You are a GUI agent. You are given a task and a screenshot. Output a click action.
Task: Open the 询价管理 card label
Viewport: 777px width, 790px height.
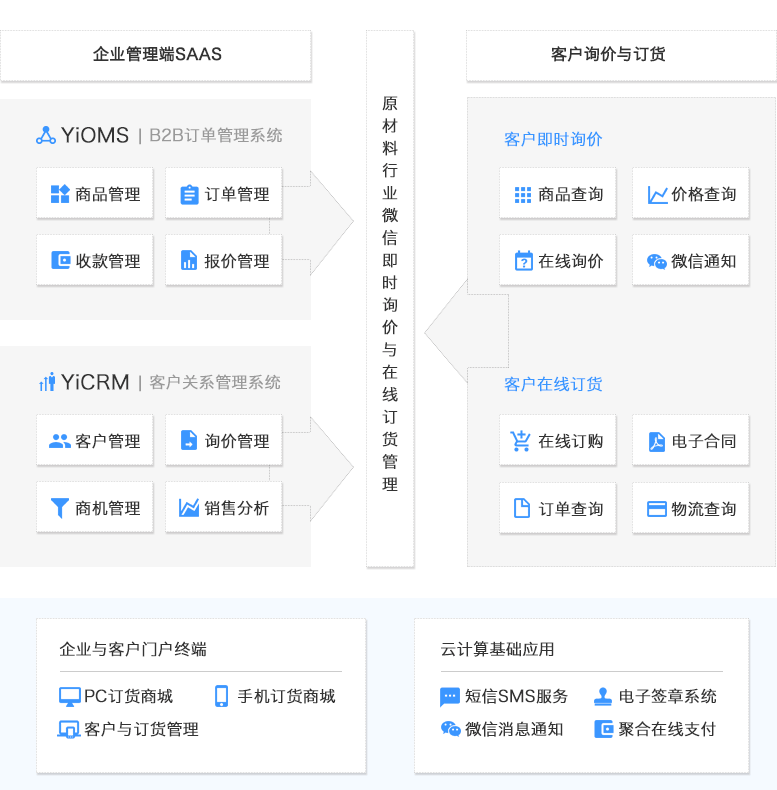pyautogui.click(x=237, y=441)
